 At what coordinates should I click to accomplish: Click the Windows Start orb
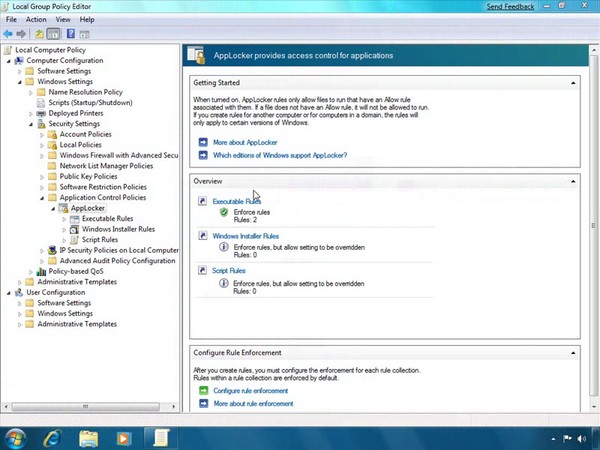click(x=14, y=439)
